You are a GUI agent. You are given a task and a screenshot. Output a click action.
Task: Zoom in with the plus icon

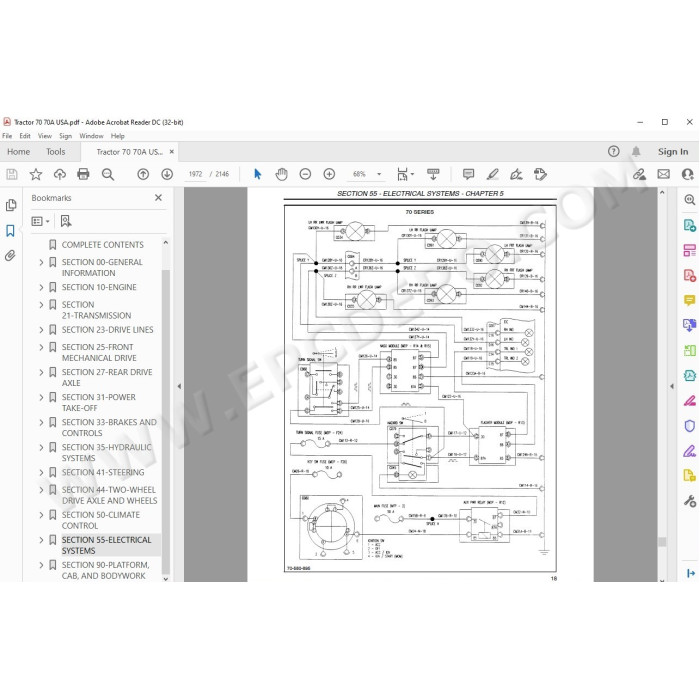click(329, 174)
